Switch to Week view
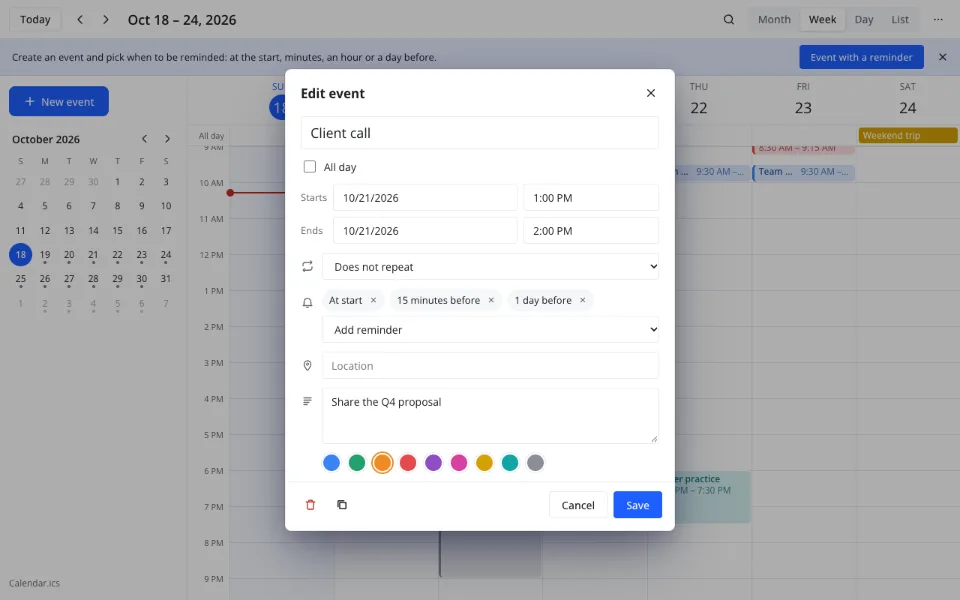 (x=822, y=20)
